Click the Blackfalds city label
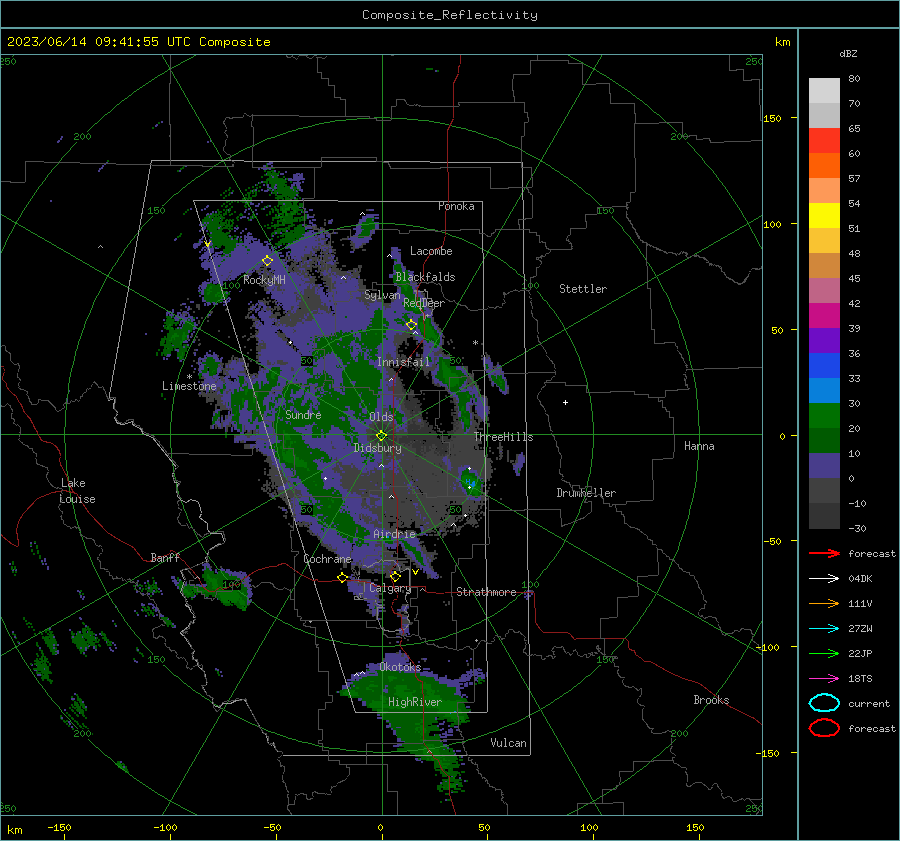Image resolution: width=900 pixels, height=841 pixels. click(x=425, y=277)
